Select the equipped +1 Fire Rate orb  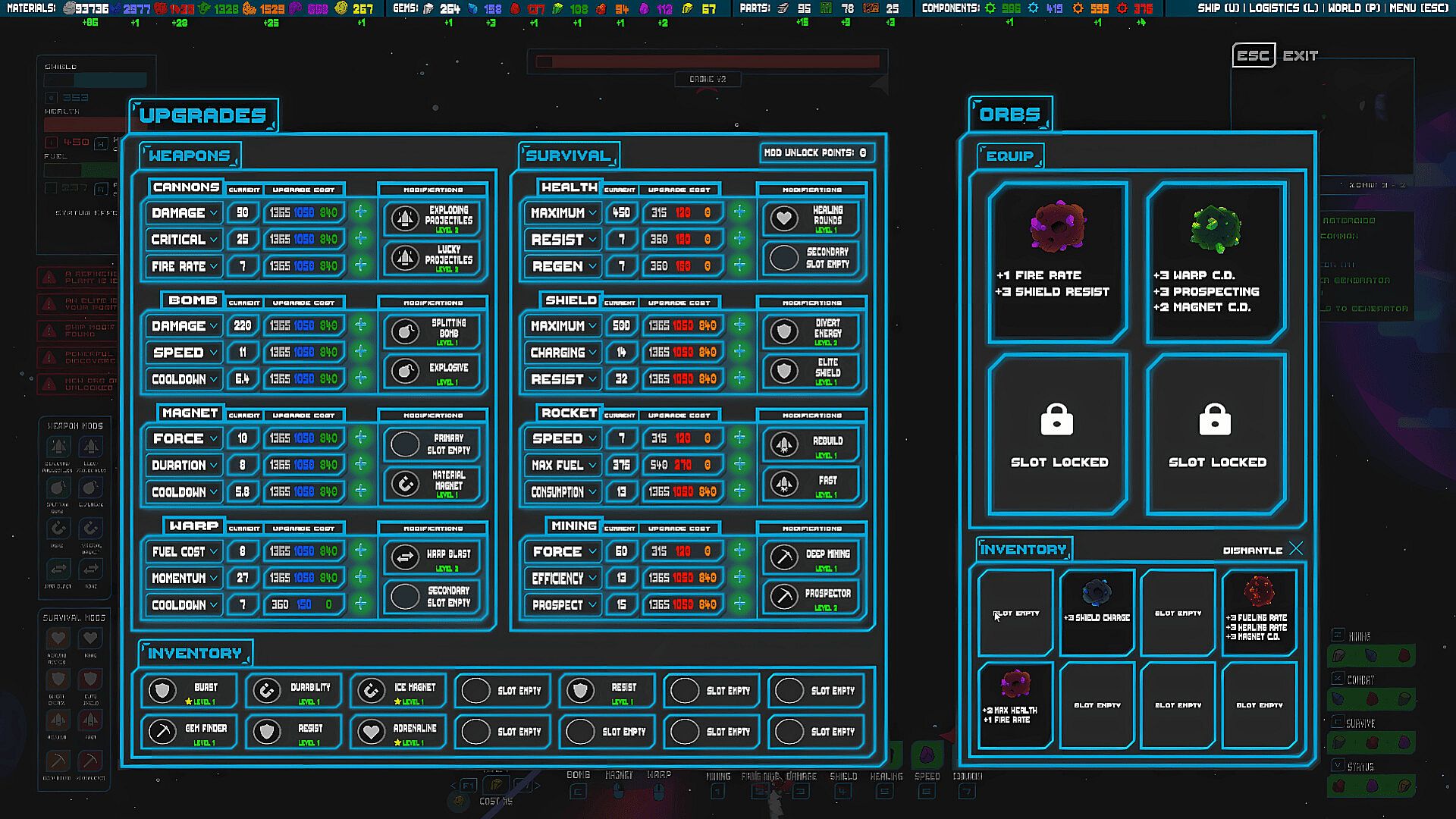pos(1057,227)
